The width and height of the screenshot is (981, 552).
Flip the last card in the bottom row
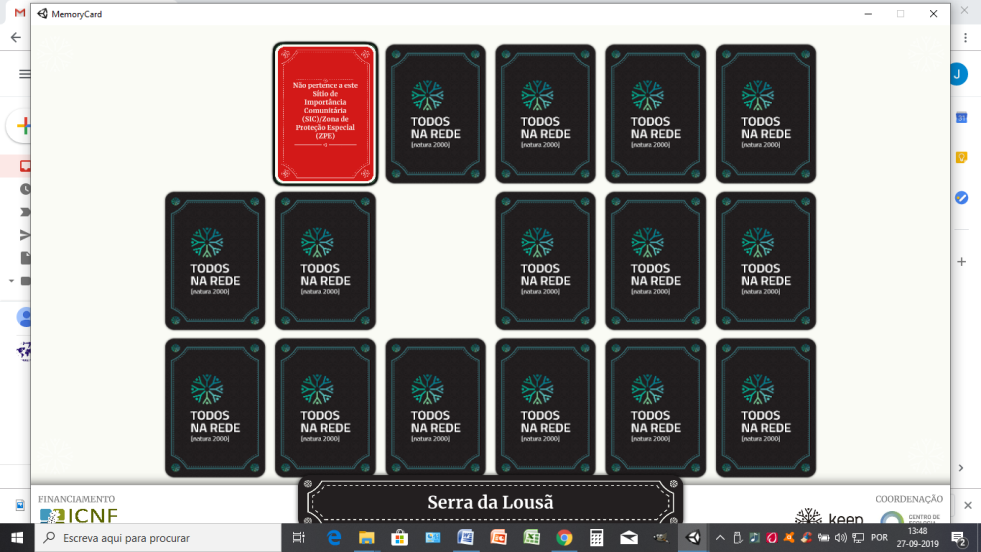[x=765, y=408]
